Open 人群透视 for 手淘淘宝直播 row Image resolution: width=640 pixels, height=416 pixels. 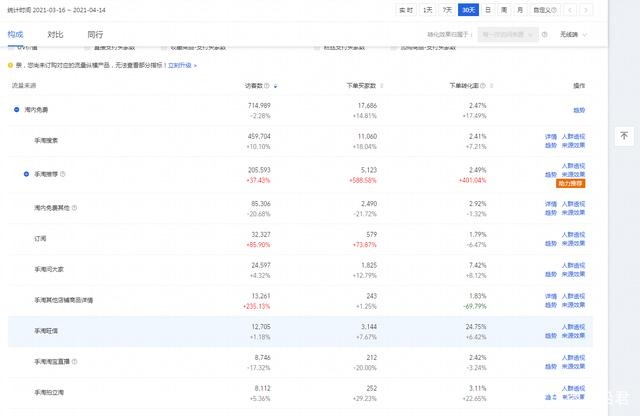click(x=573, y=358)
